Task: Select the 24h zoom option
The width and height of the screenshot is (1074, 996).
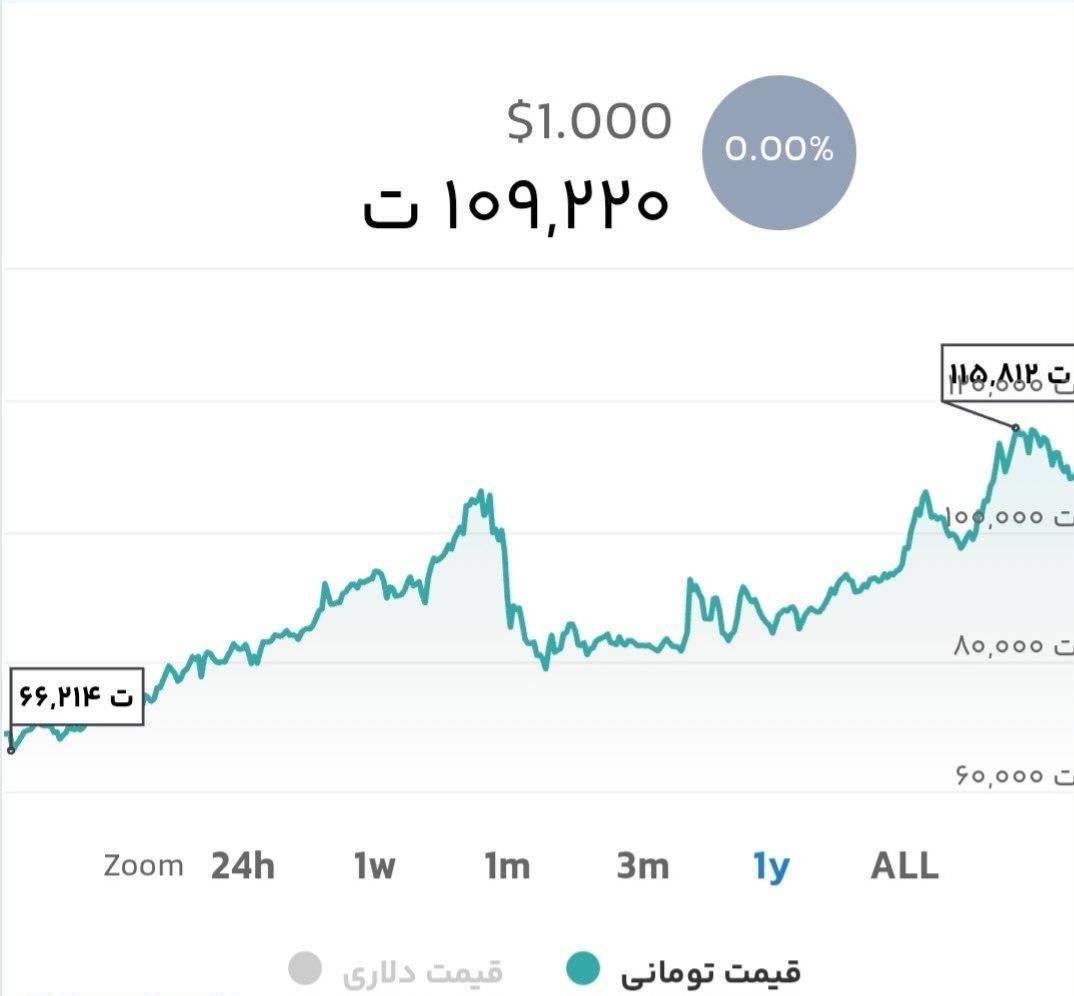Action: tap(243, 866)
